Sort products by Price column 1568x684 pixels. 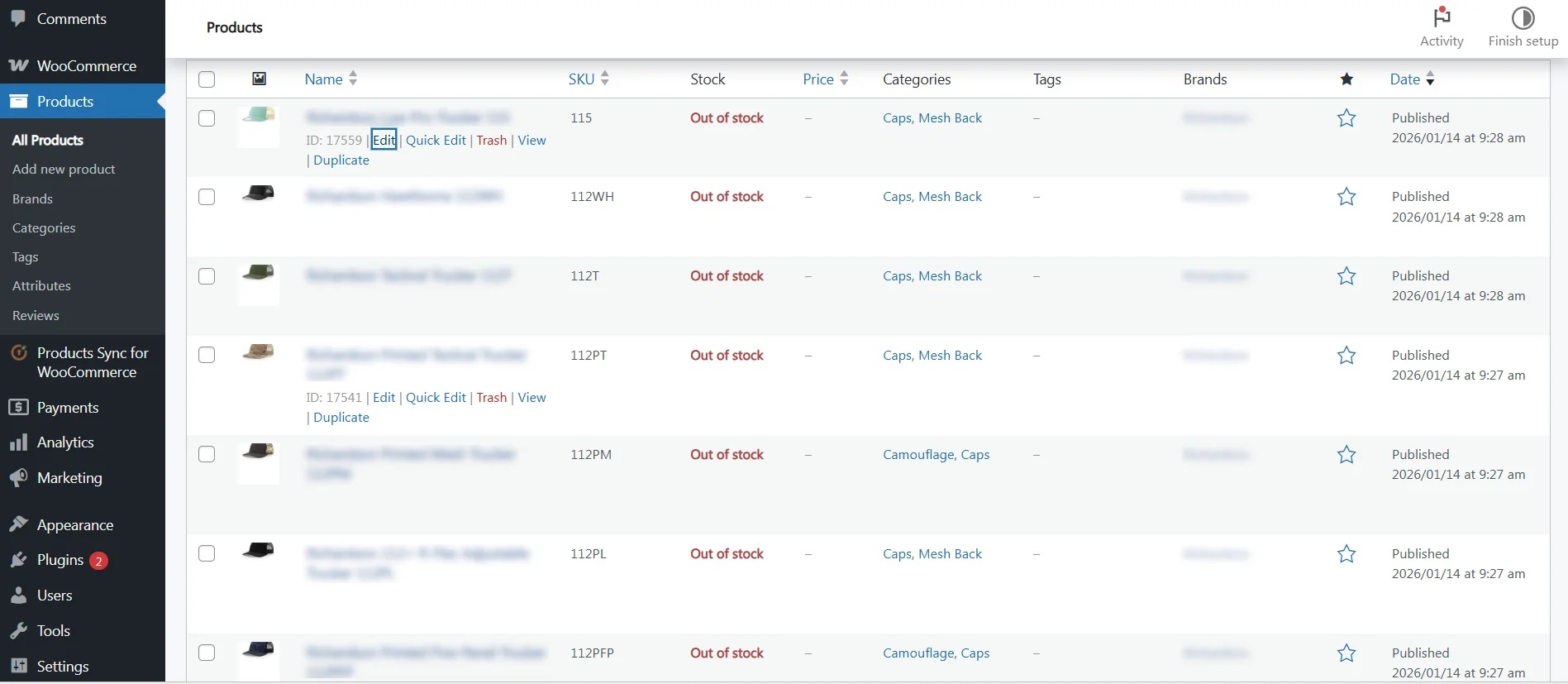[x=826, y=79]
